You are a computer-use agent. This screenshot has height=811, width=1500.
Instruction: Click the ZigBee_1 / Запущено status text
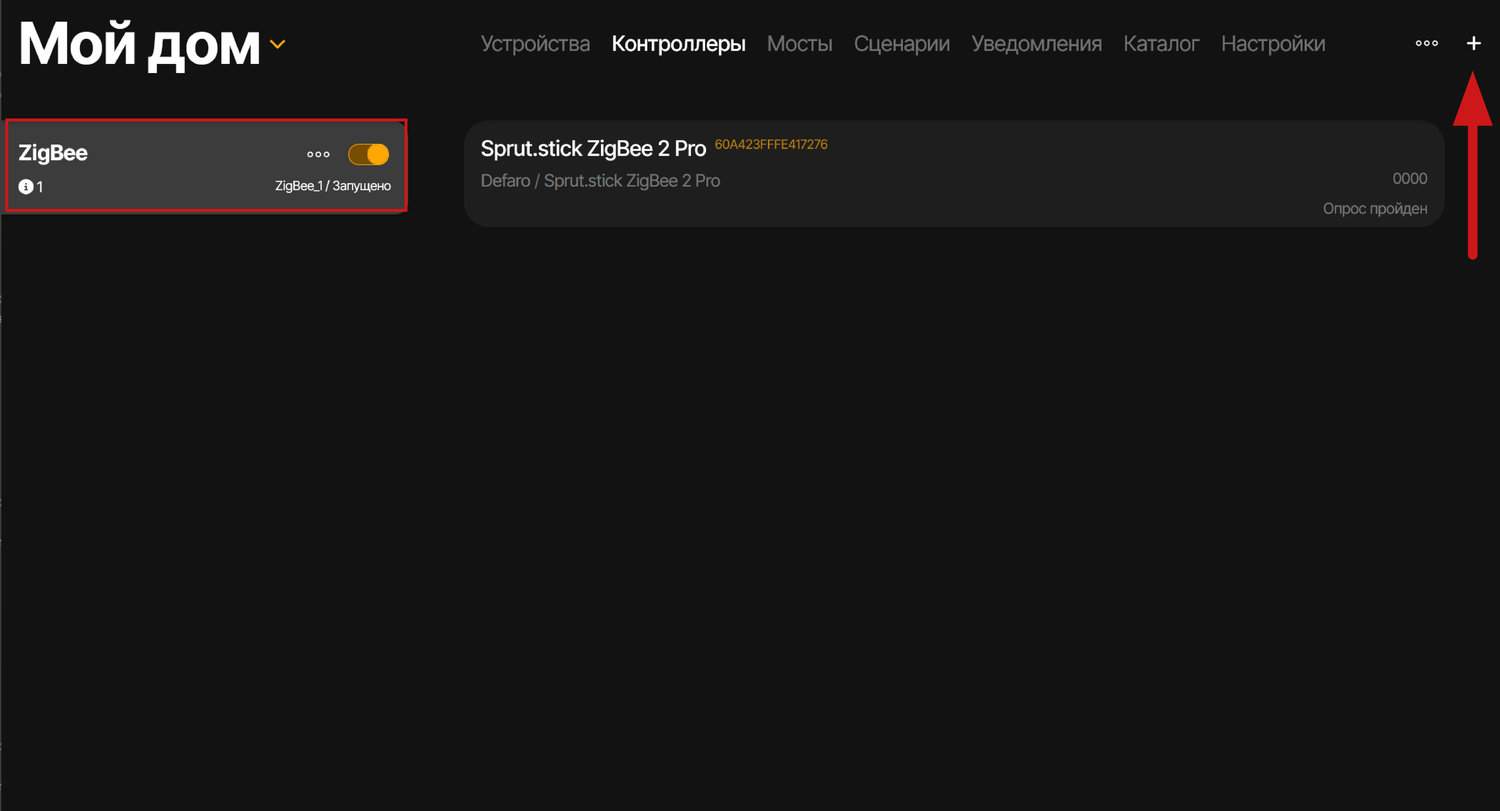[333, 186]
